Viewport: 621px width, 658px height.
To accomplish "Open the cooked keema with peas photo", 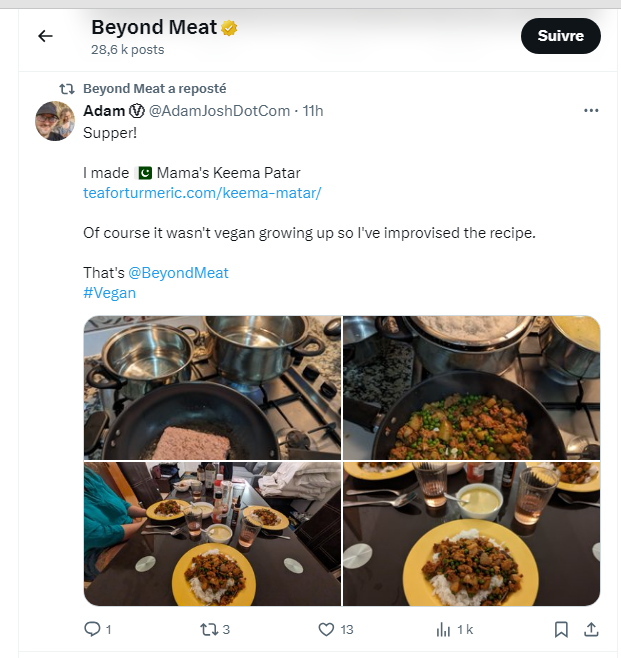I will point(471,388).
